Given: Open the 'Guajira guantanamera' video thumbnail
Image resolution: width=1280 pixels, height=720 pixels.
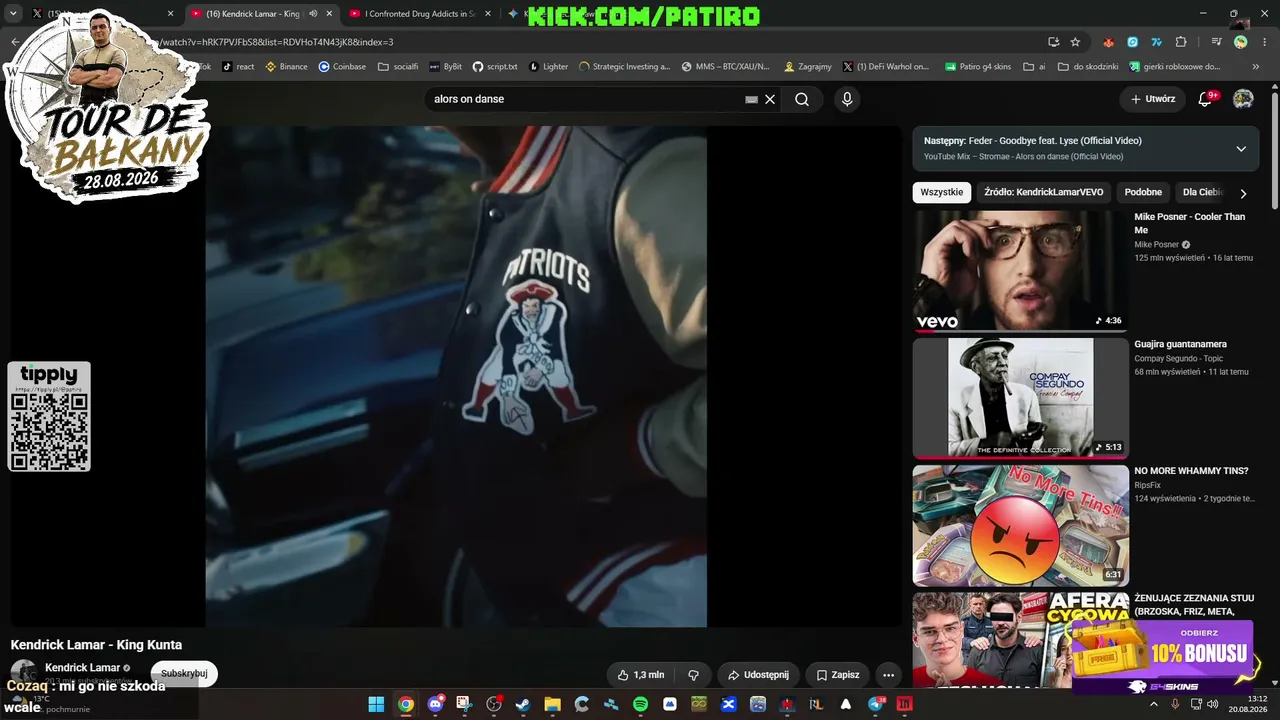Looking at the screenshot, I should click(1020, 398).
